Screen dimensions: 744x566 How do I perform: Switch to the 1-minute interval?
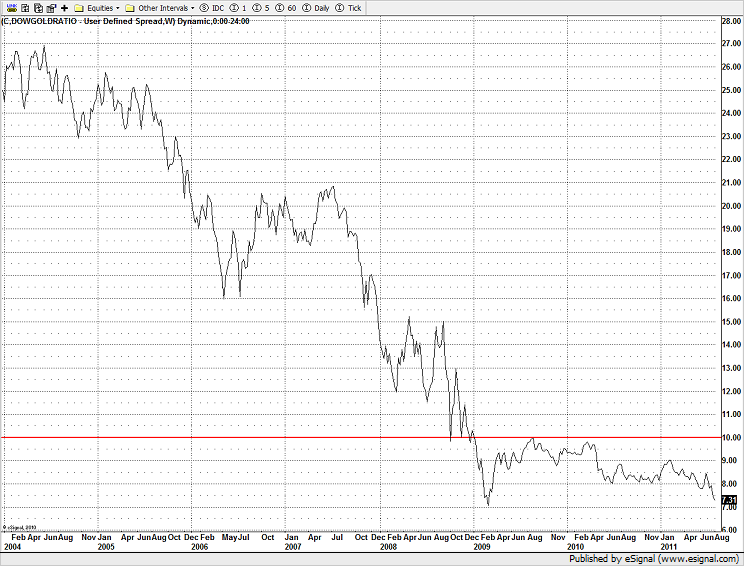tap(238, 8)
